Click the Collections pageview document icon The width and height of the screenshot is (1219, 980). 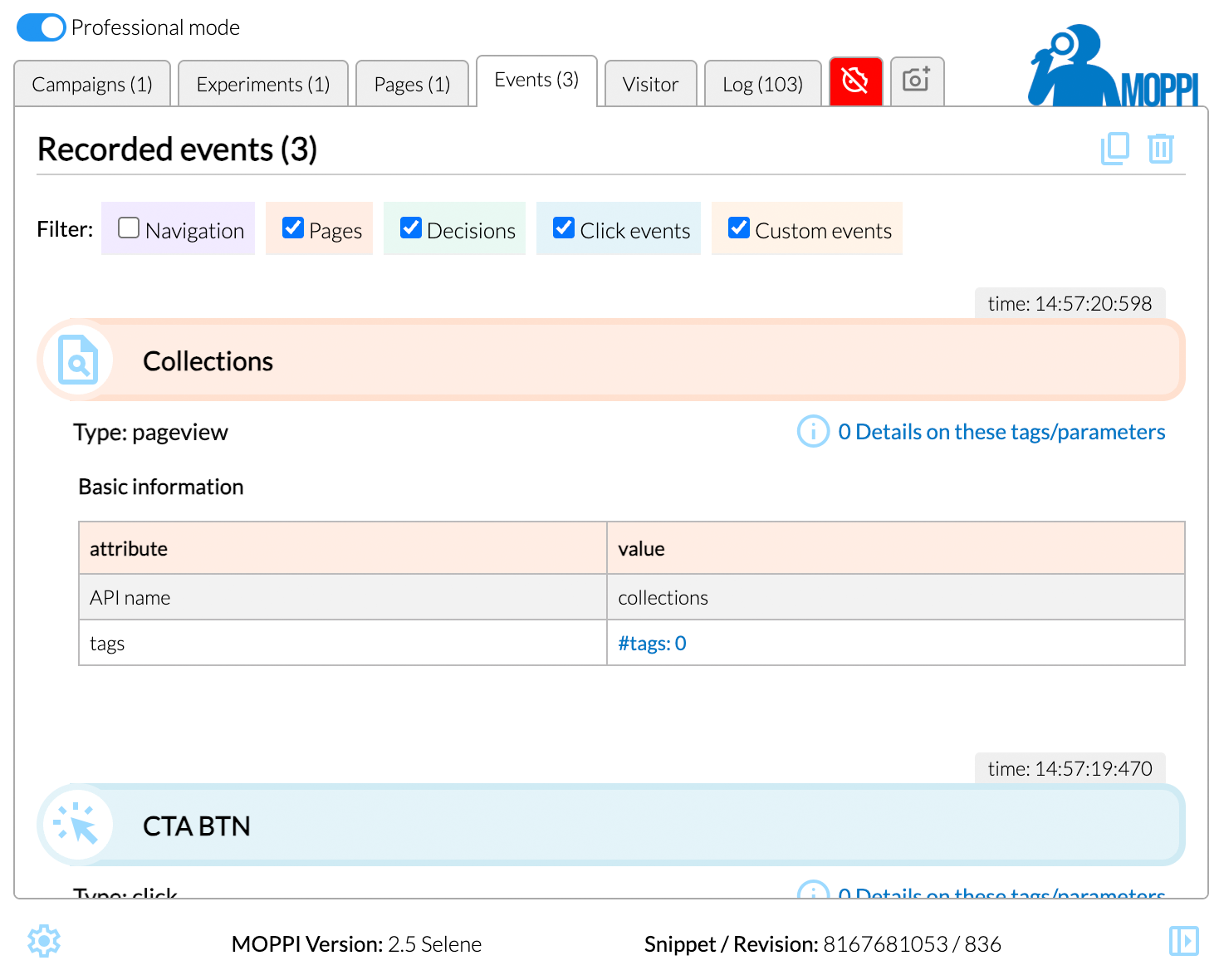point(78,360)
